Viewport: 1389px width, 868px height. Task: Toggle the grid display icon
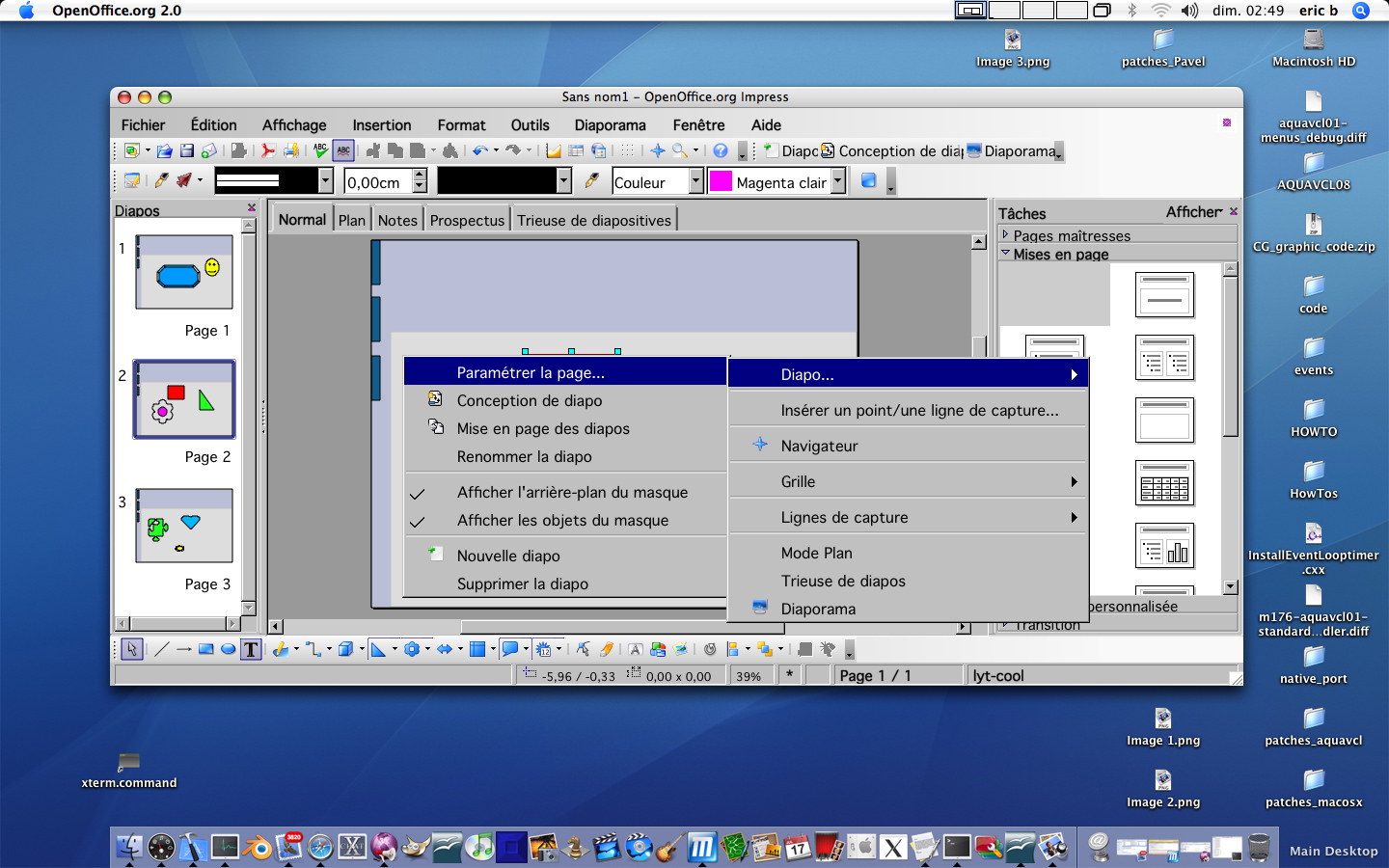pos(628,151)
